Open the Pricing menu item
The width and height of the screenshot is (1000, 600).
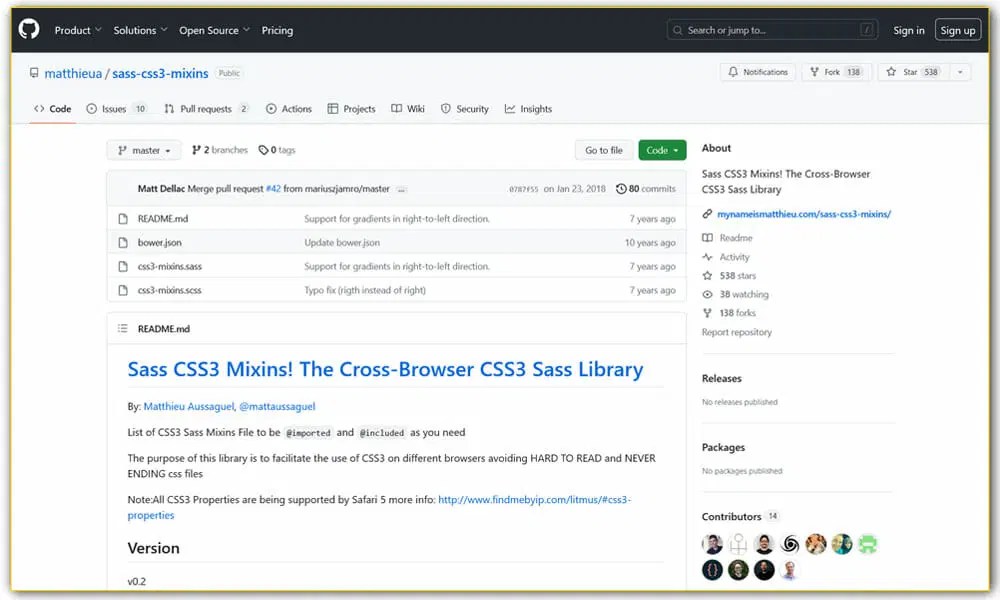coord(277,30)
